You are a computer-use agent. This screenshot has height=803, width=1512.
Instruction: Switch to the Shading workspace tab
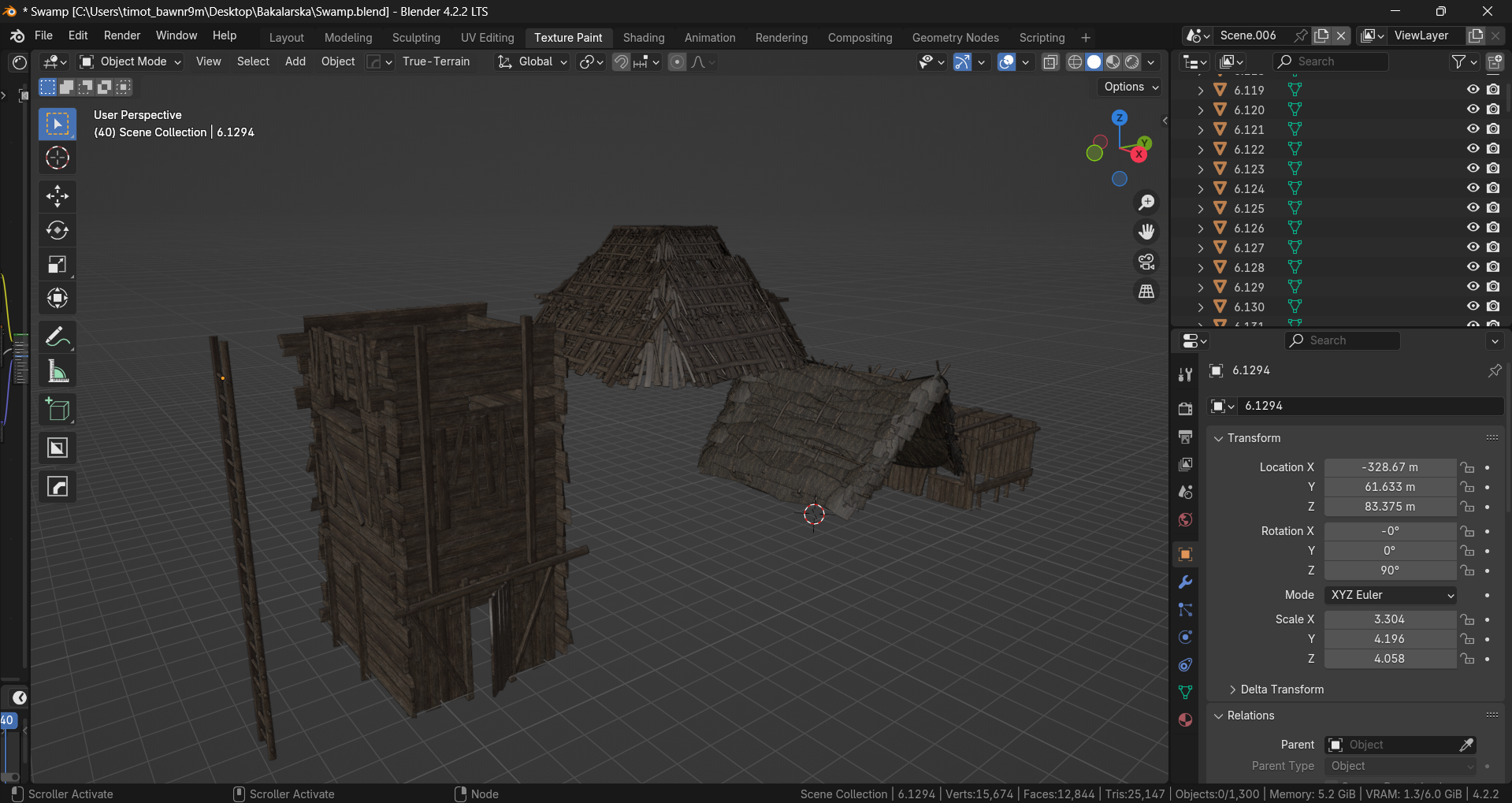[644, 38]
